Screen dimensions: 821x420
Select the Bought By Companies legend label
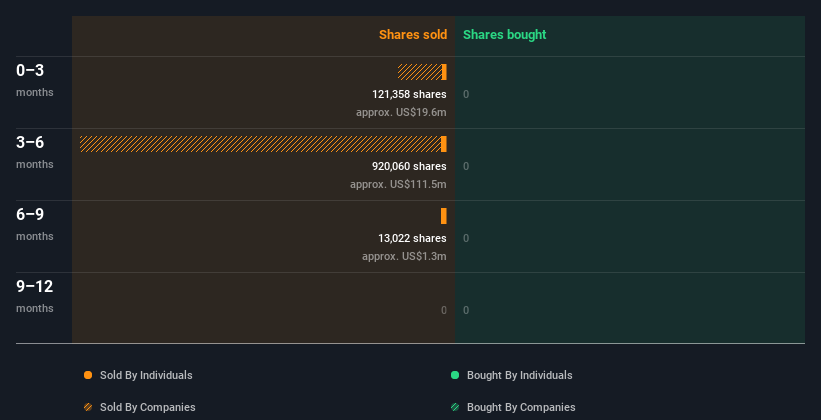[521, 407]
